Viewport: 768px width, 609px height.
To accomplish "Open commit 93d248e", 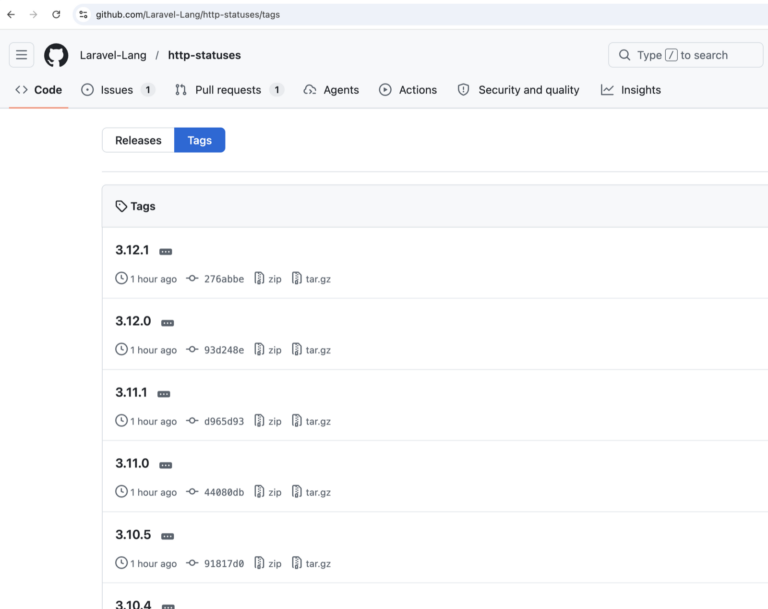I will (224, 350).
